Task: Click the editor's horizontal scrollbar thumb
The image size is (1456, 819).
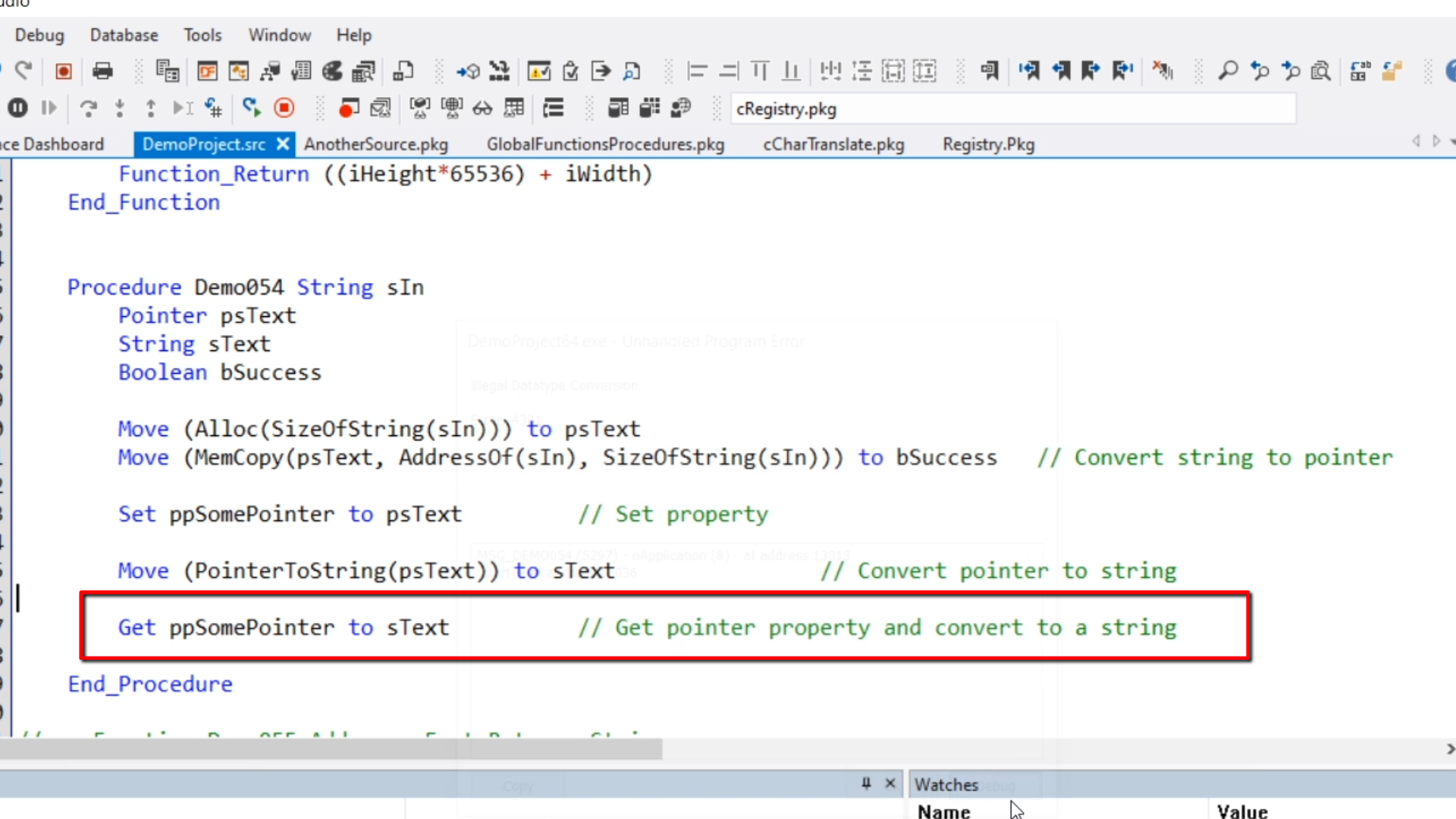Action: pyautogui.click(x=331, y=749)
